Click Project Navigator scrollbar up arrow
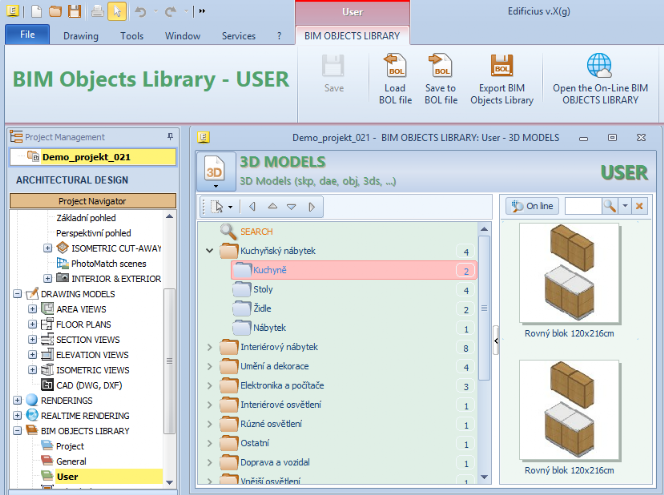The width and height of the screenshot is (664, 495). tap(169, 216)
